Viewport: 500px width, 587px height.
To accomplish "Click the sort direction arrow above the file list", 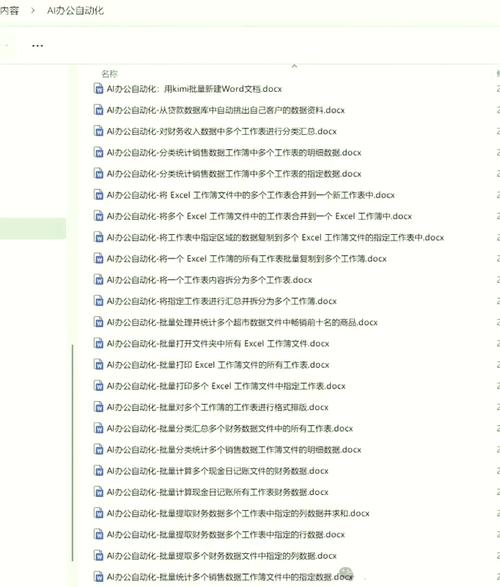I will [294, 66].
